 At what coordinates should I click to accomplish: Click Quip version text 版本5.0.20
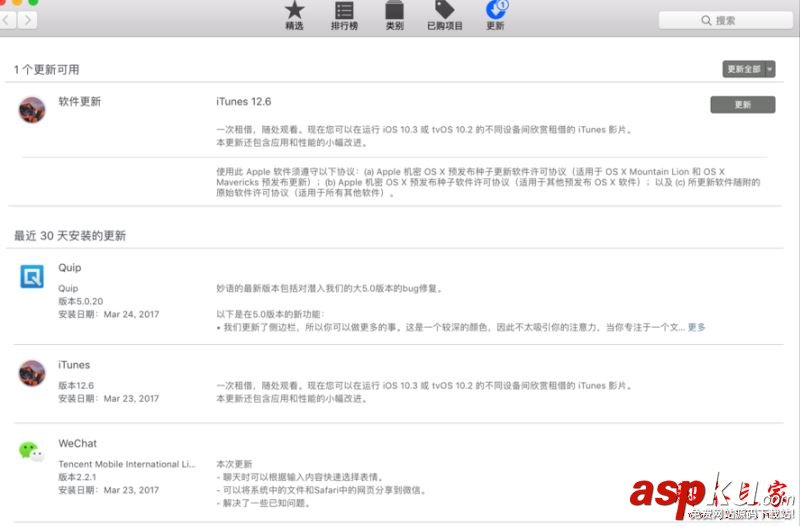[81, 301]
